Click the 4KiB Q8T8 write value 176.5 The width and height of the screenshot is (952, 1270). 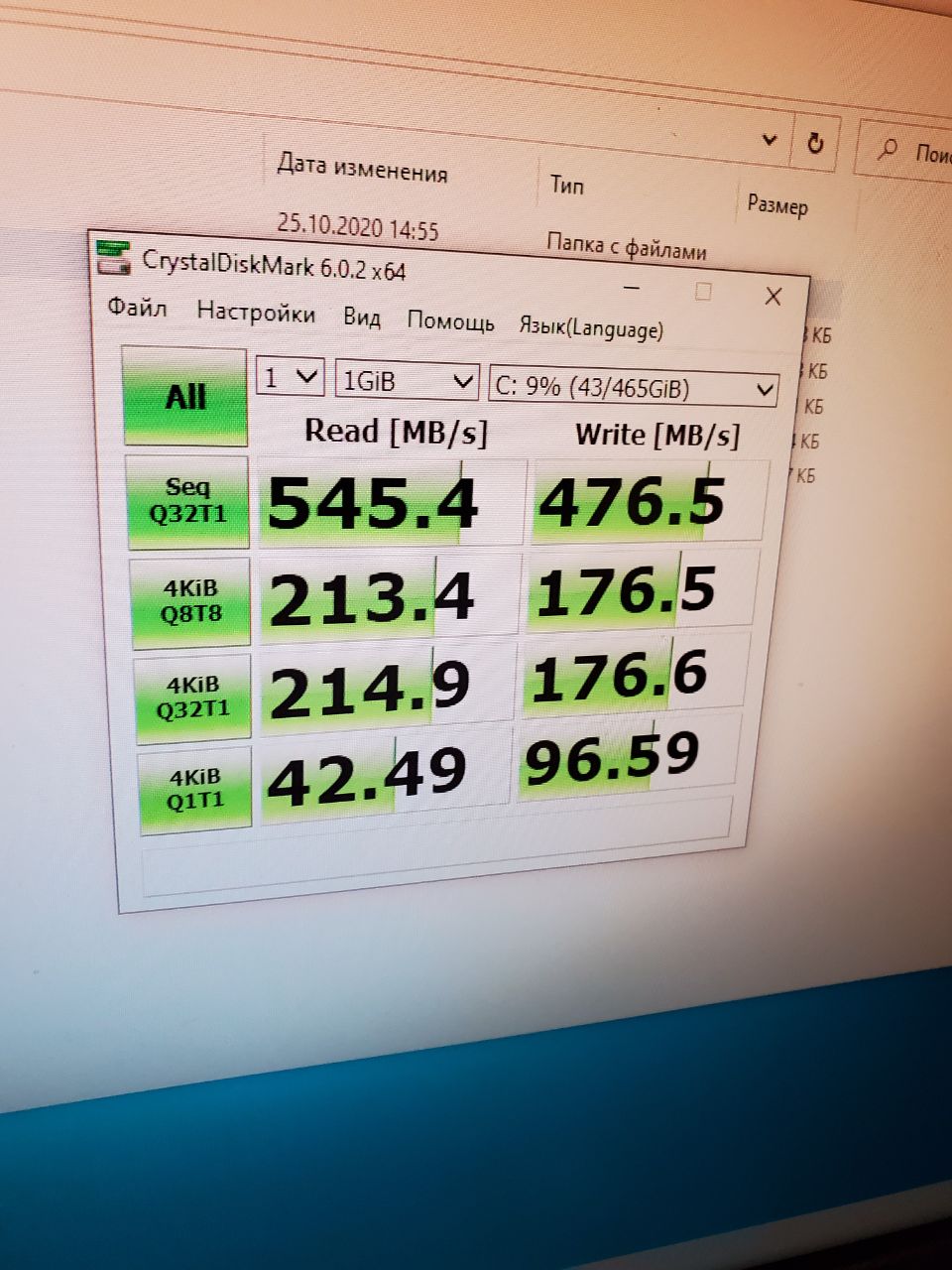(641, 591)
